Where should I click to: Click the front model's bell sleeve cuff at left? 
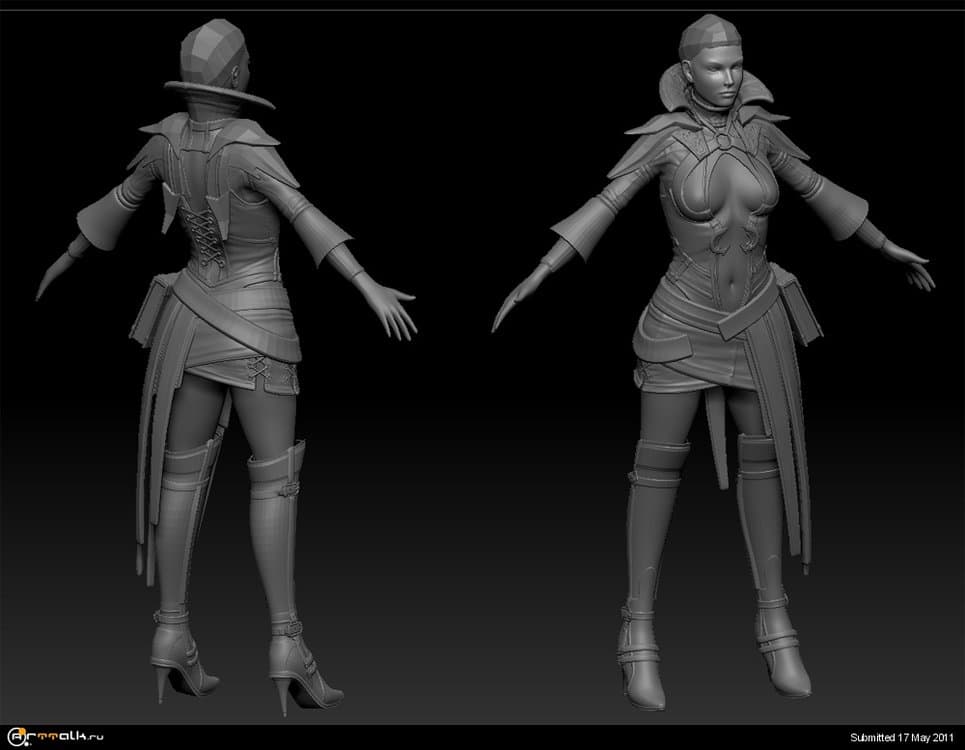pyautogui.click(x=571, y=241)
